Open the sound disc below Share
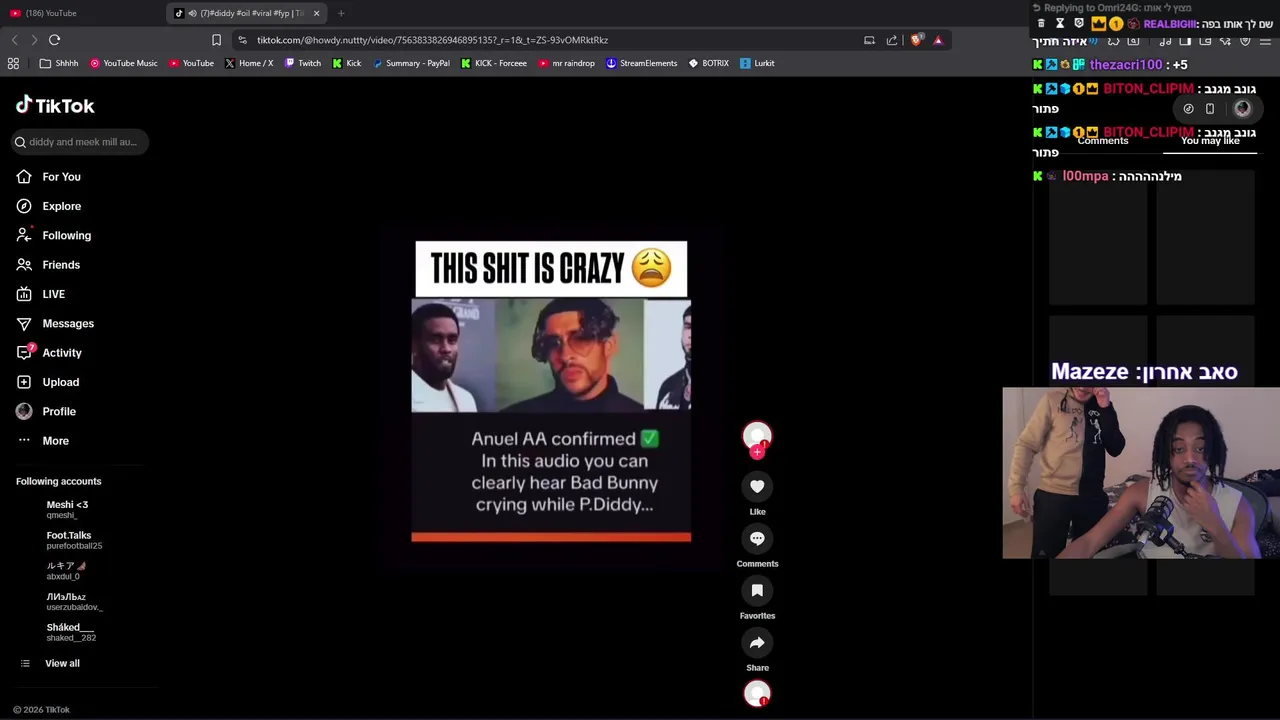The image size is (1280, 720). click(x=757, y=694)
